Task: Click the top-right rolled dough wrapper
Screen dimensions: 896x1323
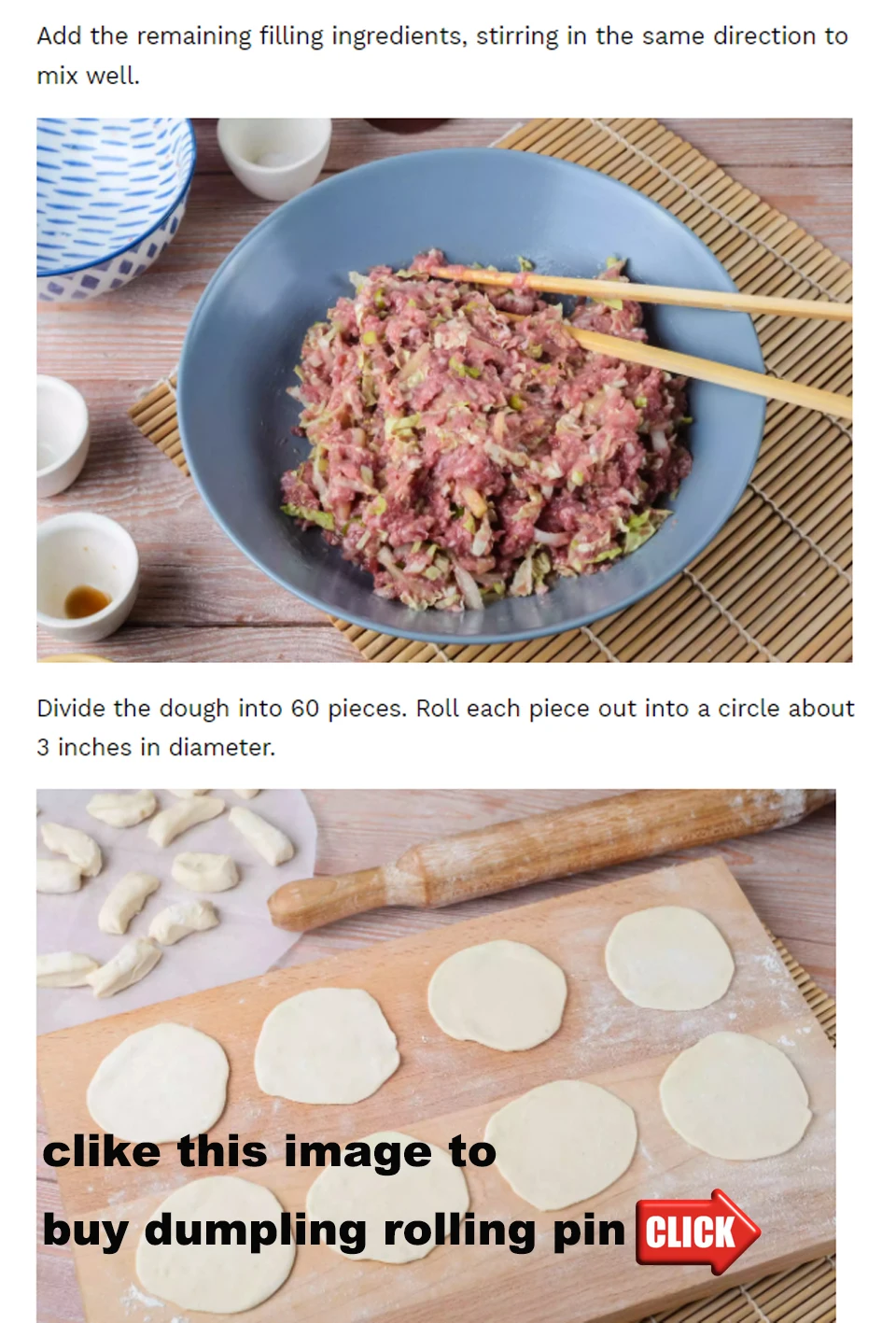Action: point(668,958)
